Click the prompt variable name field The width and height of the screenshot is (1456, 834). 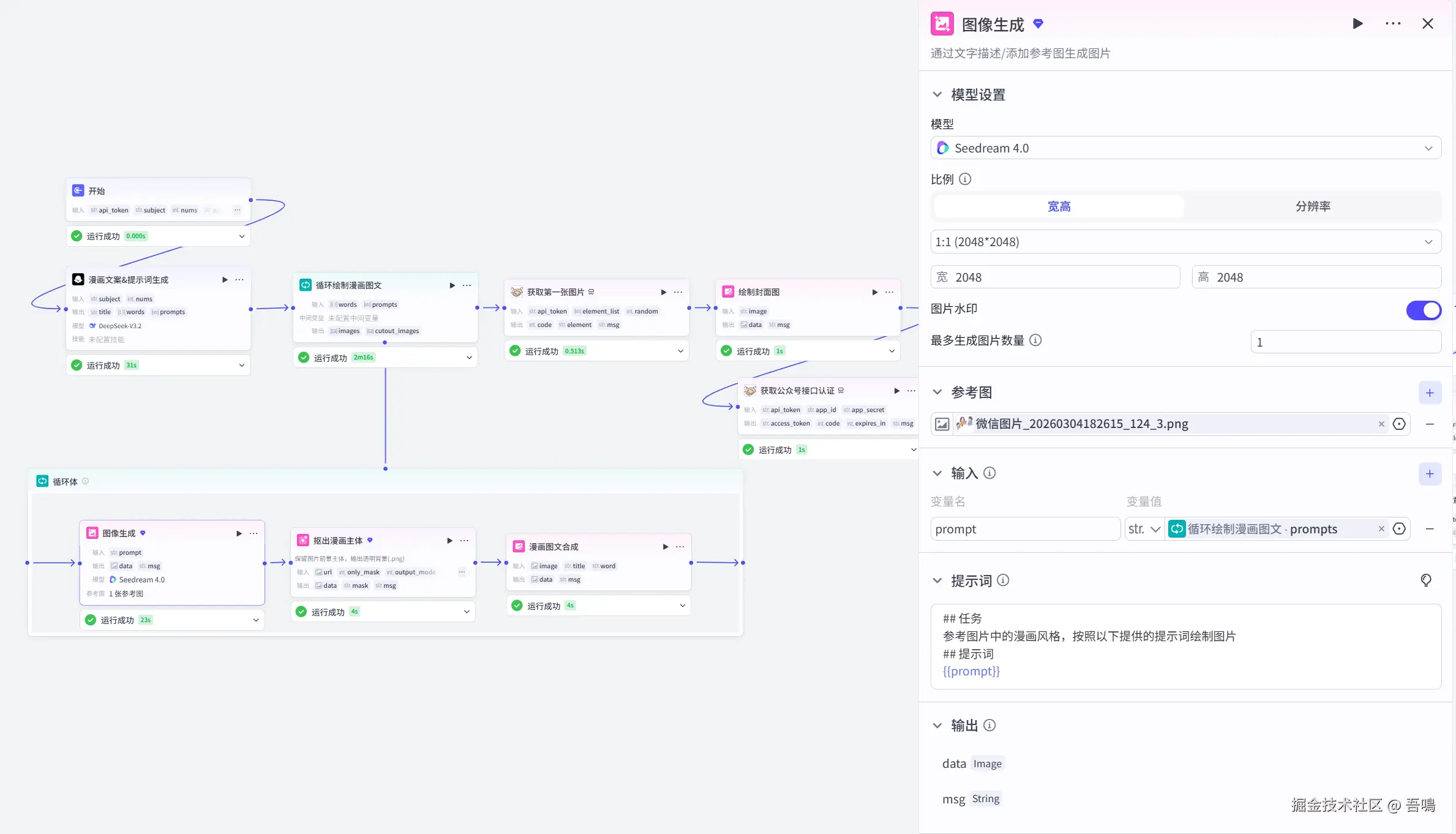coord(1024,529)
